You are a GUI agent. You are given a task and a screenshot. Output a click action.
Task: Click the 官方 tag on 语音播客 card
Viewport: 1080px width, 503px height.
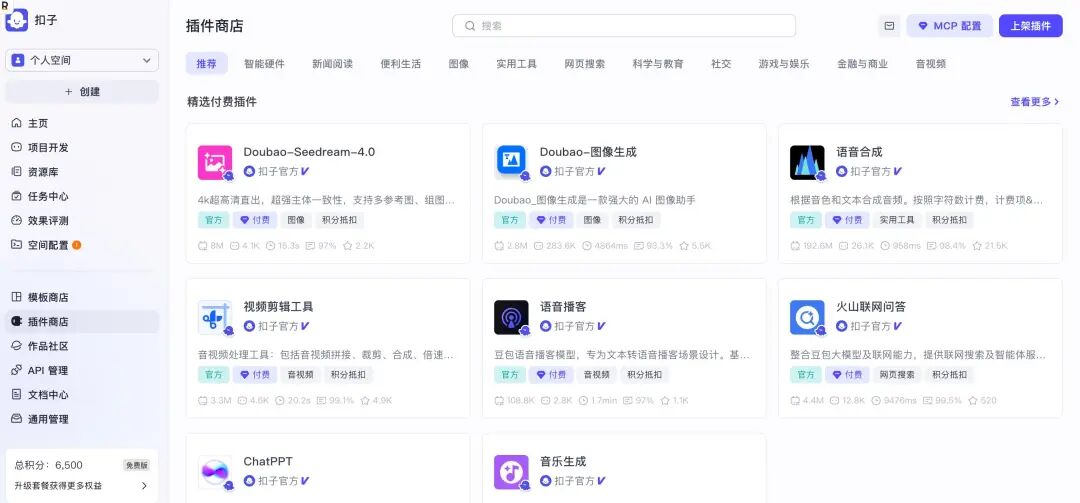(510, 375)
